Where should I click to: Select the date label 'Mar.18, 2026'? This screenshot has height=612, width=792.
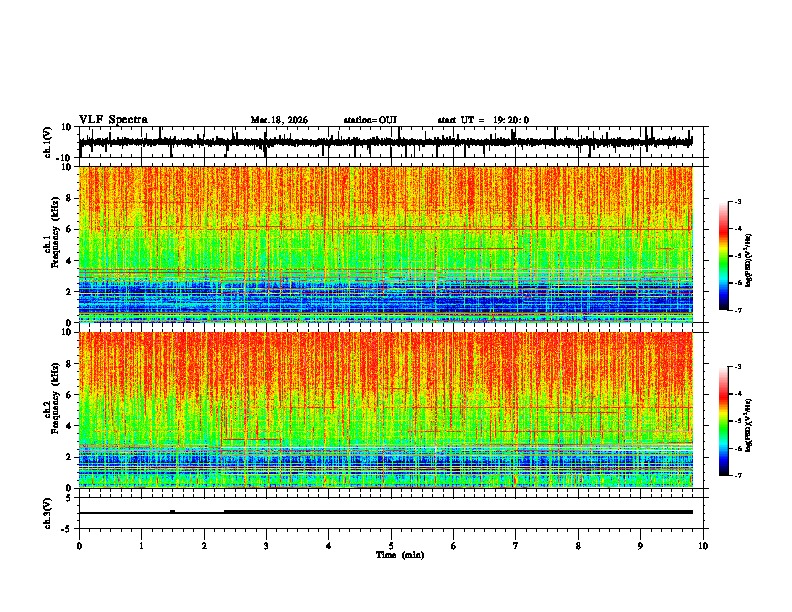point(279,120)
